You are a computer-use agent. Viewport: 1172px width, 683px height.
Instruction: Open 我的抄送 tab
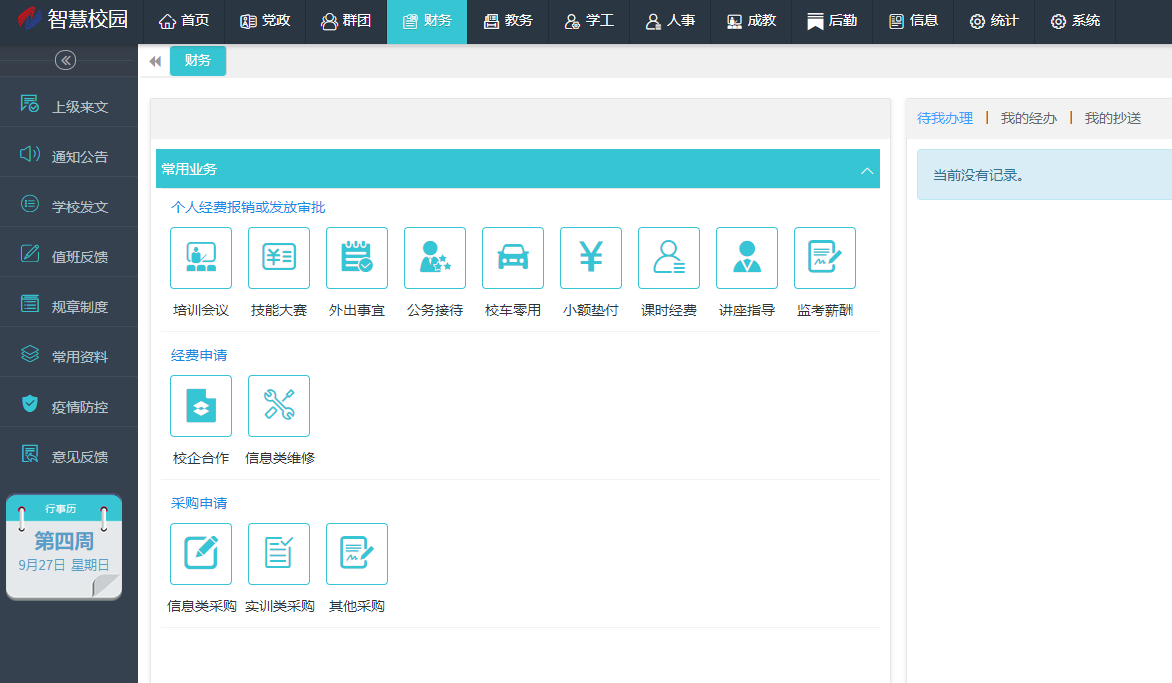pos(1112,118)
